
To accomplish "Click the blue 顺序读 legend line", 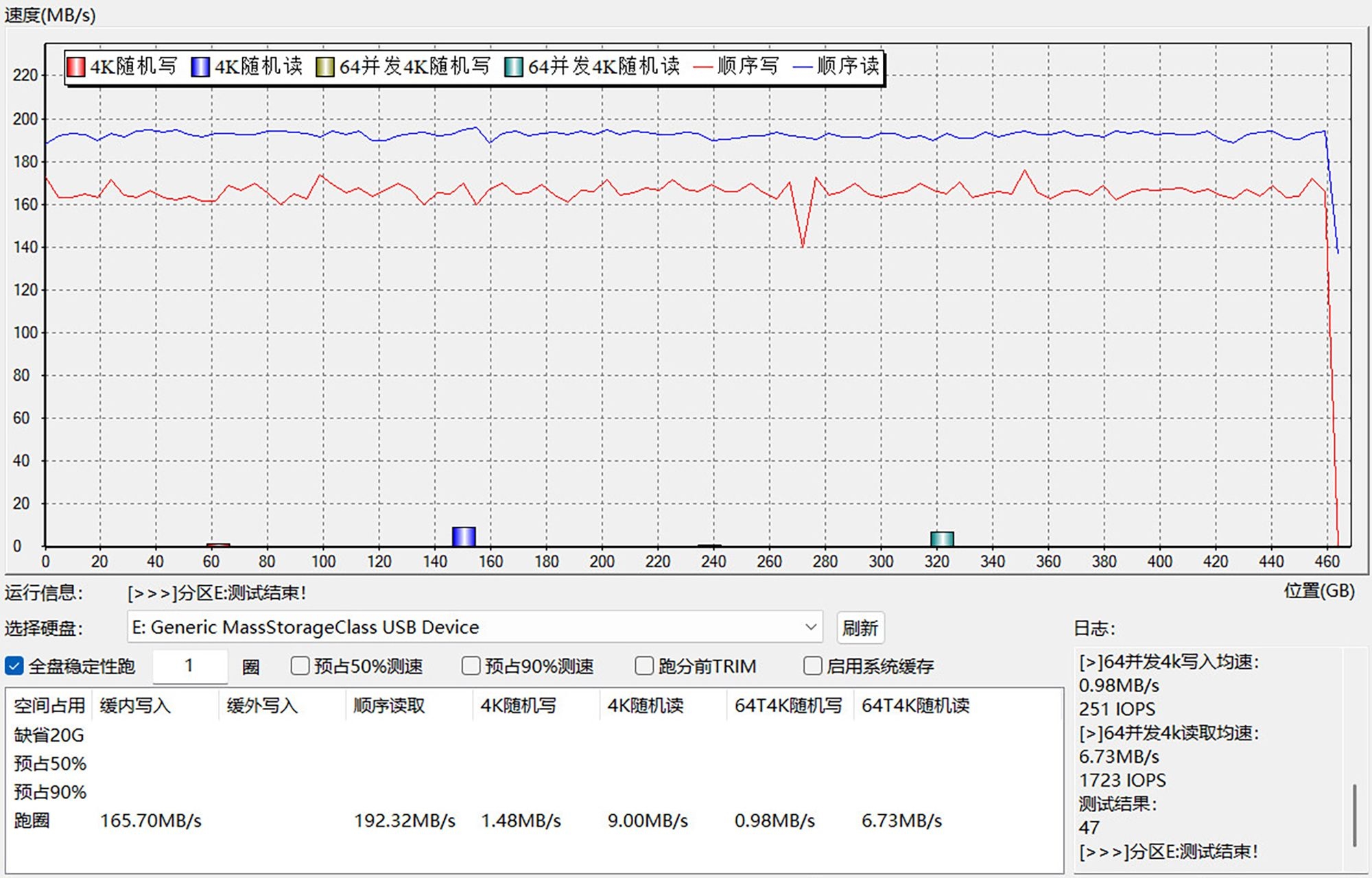I will tap(803, 67).
